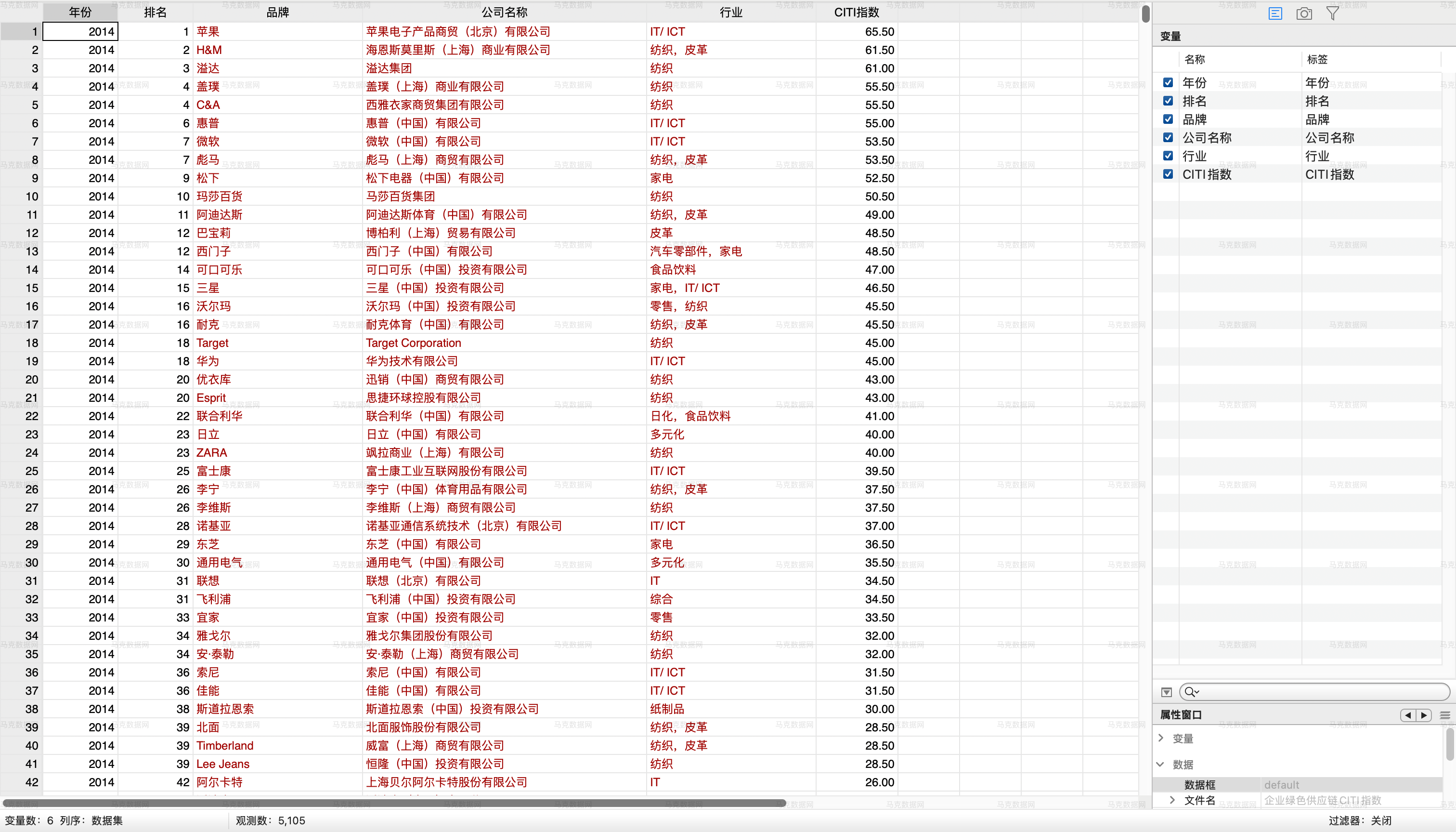Expand the 文件名 property row
This screenshot has height=832, width=1456.
[x=1172, y=800]
